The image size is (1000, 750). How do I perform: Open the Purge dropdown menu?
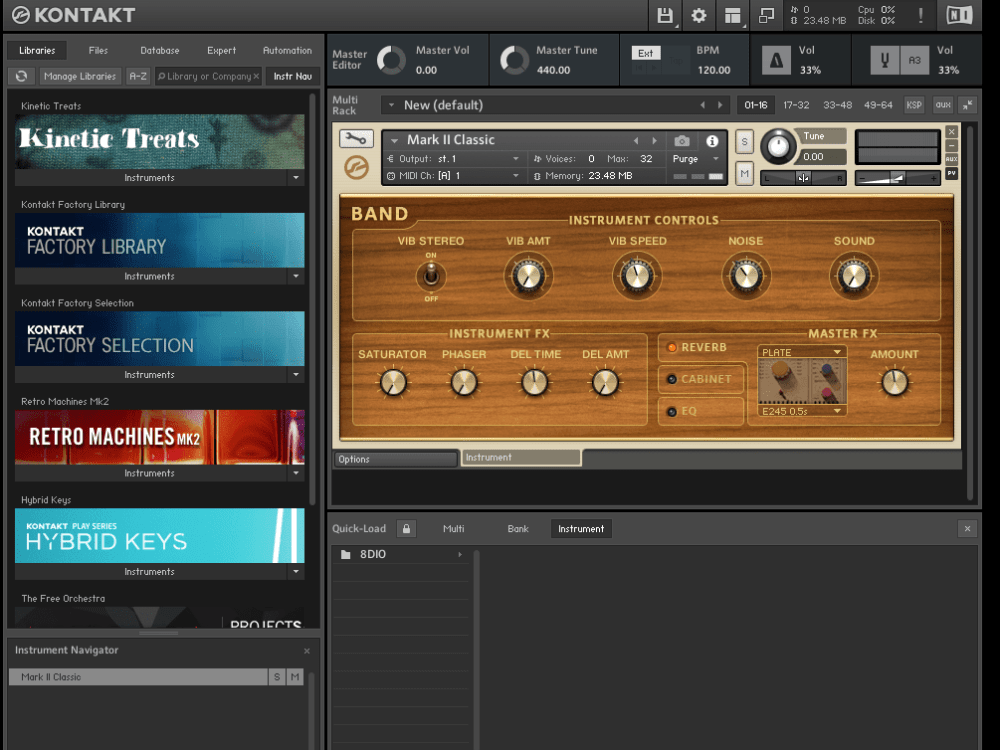(696, 159)
